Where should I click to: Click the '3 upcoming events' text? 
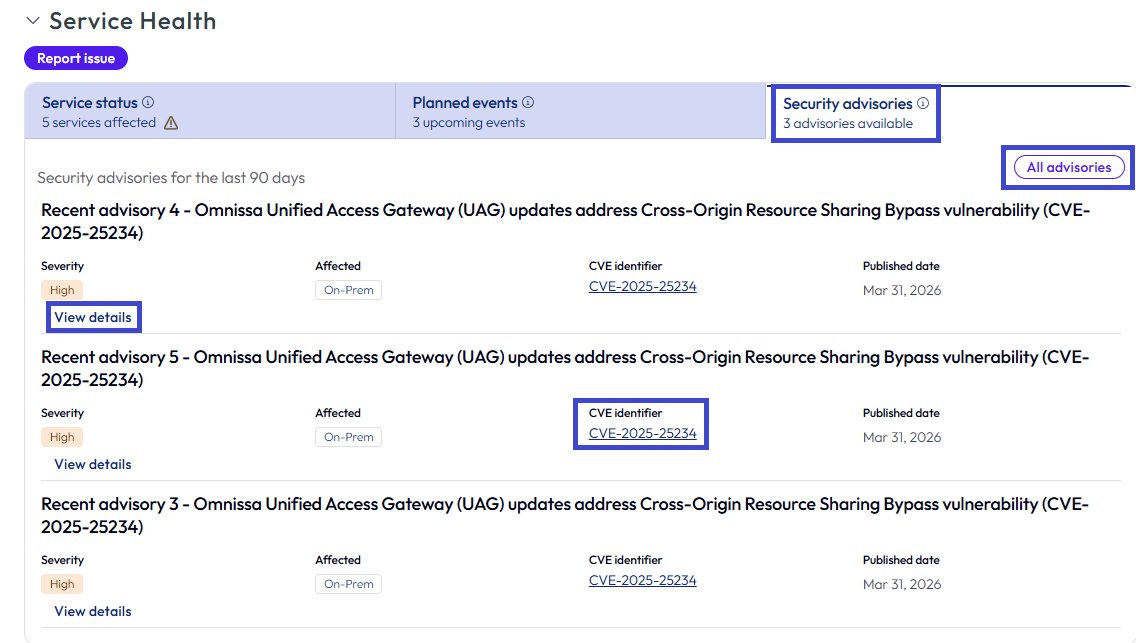469,123
